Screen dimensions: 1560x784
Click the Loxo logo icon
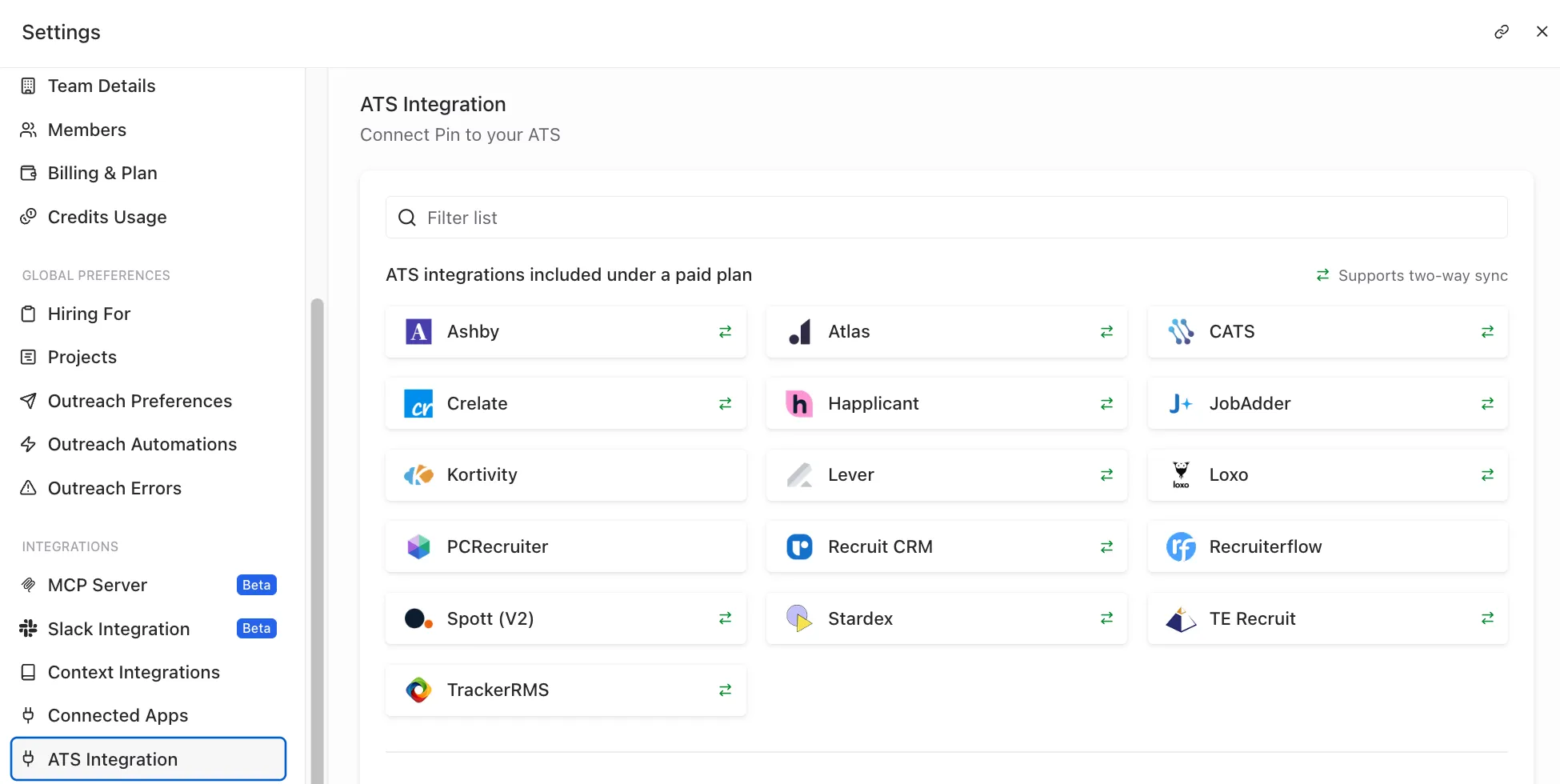click(1181, 475)
